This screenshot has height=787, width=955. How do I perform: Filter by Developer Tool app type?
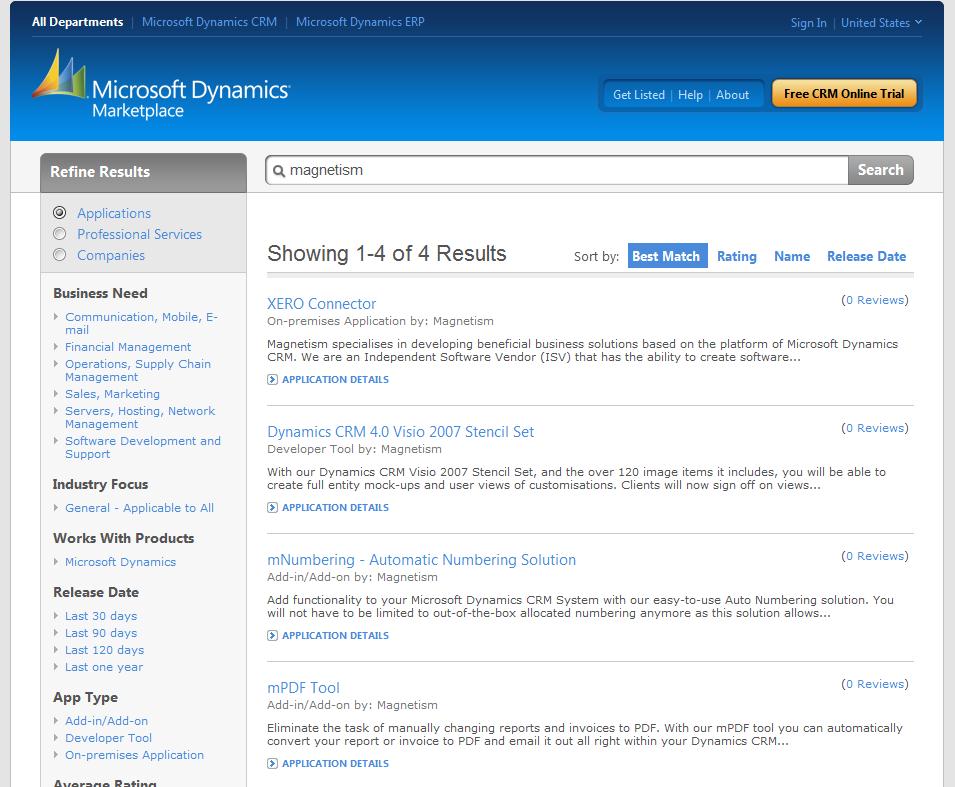[108, 738]
